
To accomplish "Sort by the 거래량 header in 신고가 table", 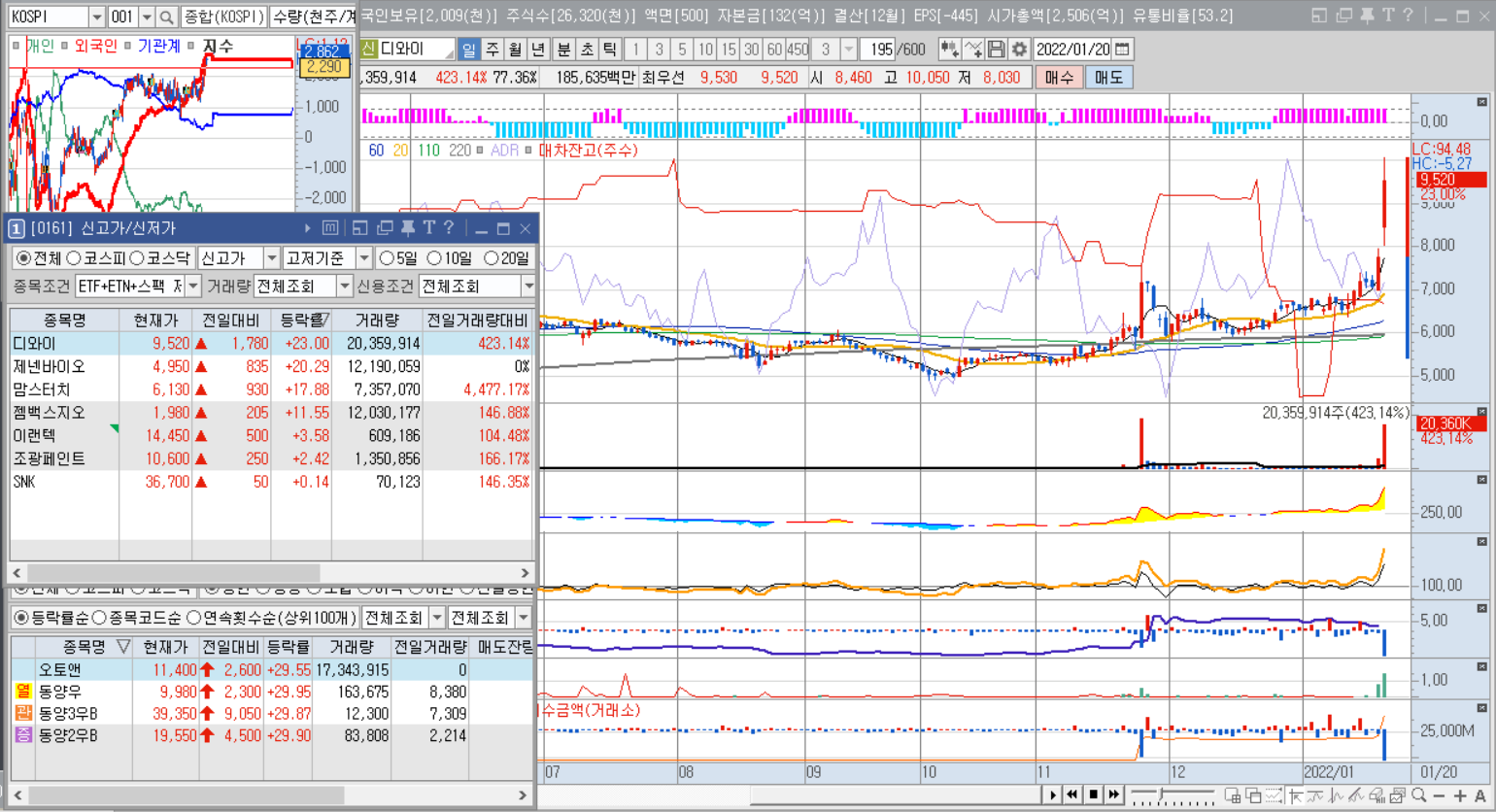I will coord(377,320).
